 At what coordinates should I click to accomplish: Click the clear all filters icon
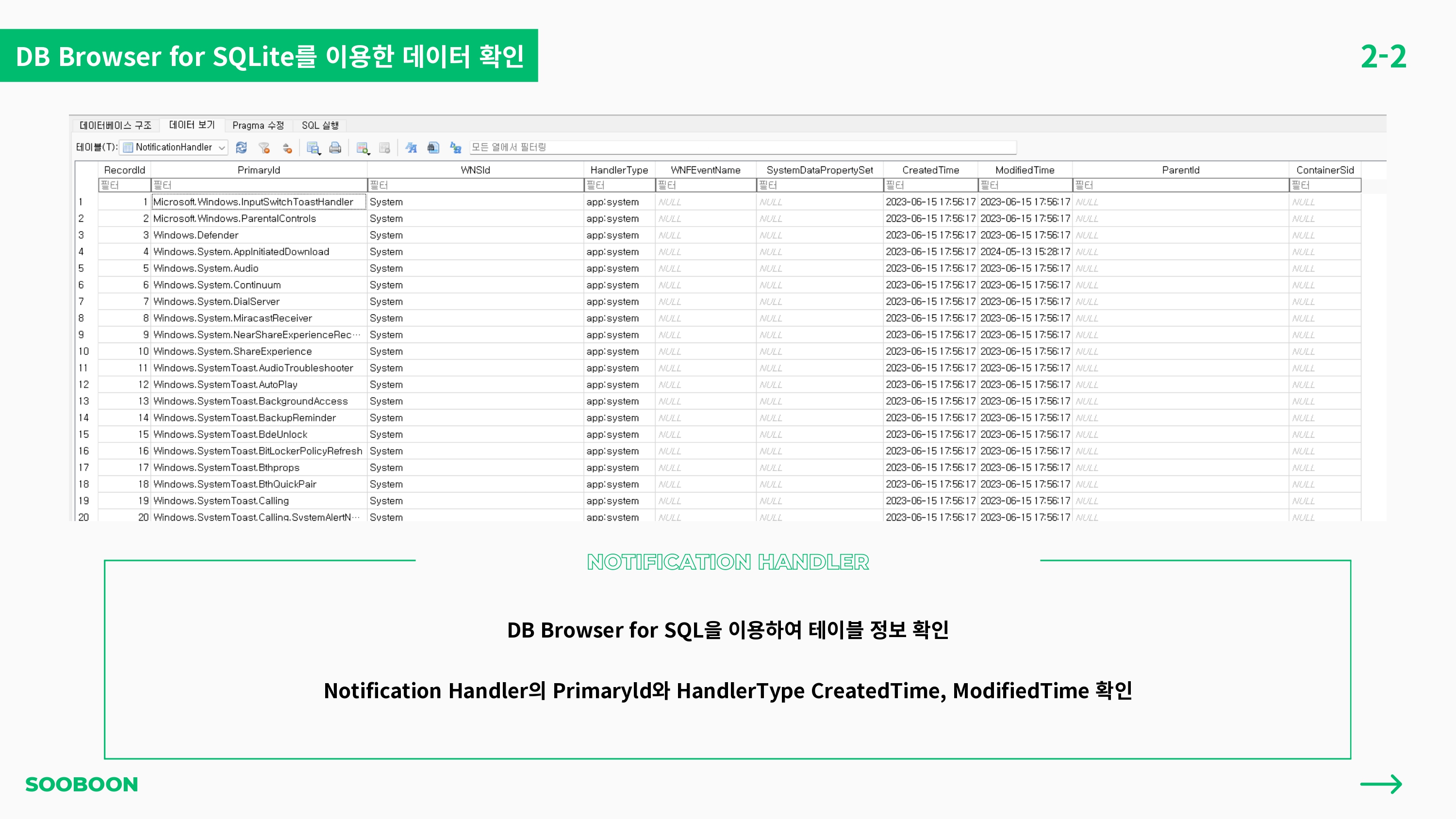pyautogui.click(x=264, y=147)
